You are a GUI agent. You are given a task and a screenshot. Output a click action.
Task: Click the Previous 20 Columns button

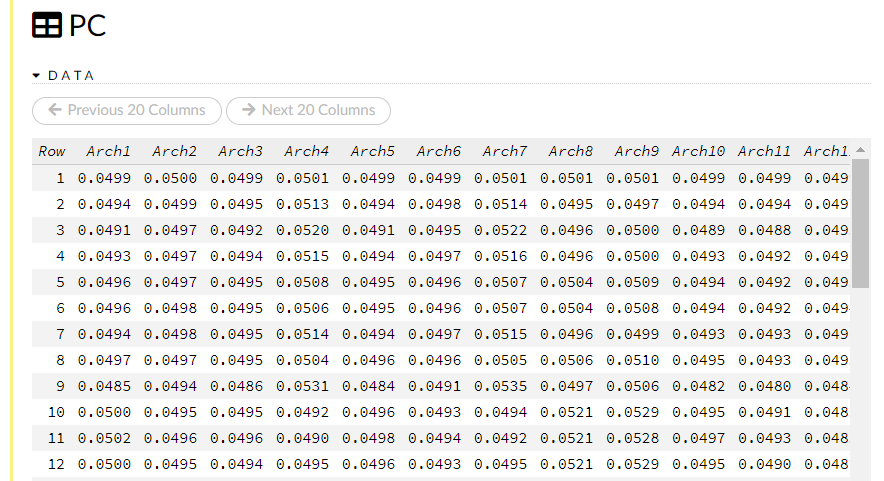click(127, 110)
